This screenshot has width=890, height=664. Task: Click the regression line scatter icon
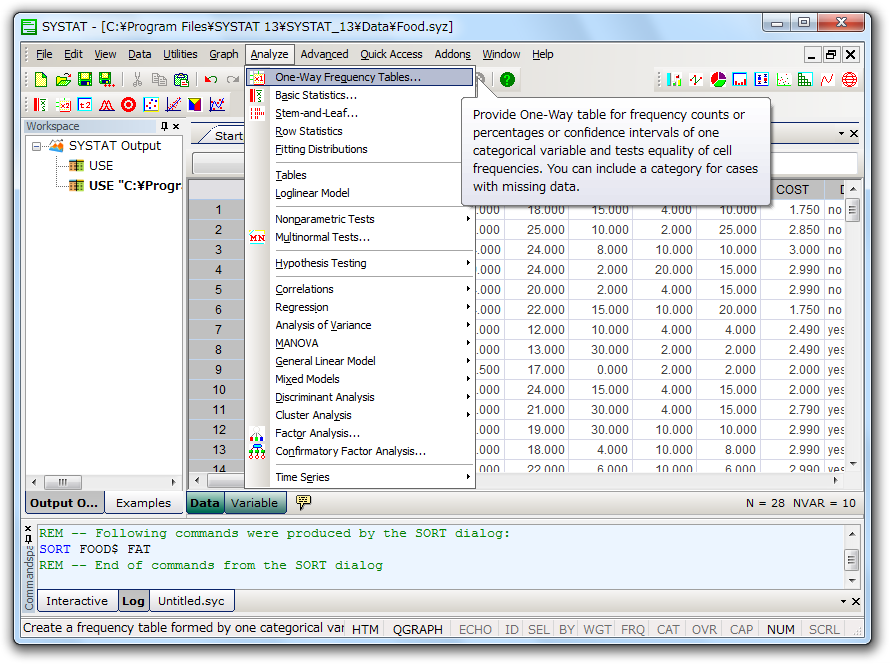click(173, 104)
